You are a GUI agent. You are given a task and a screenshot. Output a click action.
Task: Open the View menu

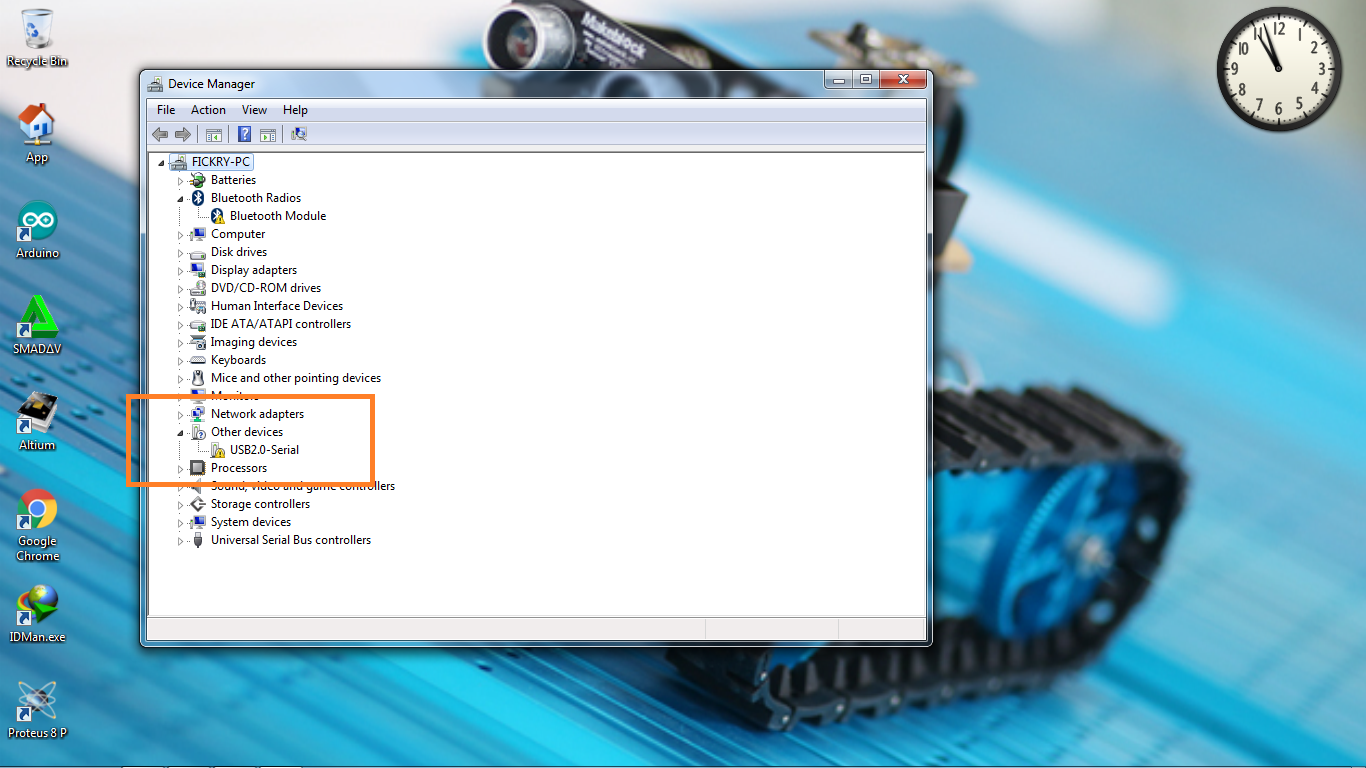[x=254, y=109]
